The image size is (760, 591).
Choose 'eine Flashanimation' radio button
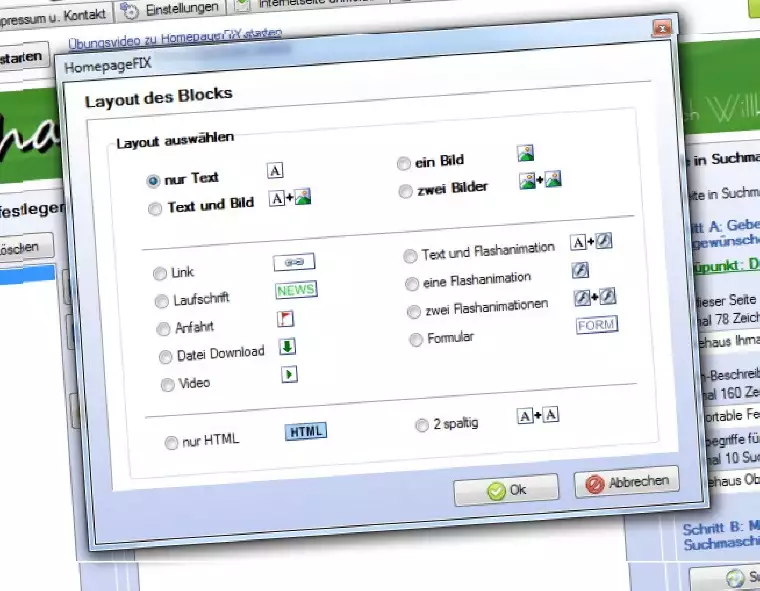[x=412, y=284]
